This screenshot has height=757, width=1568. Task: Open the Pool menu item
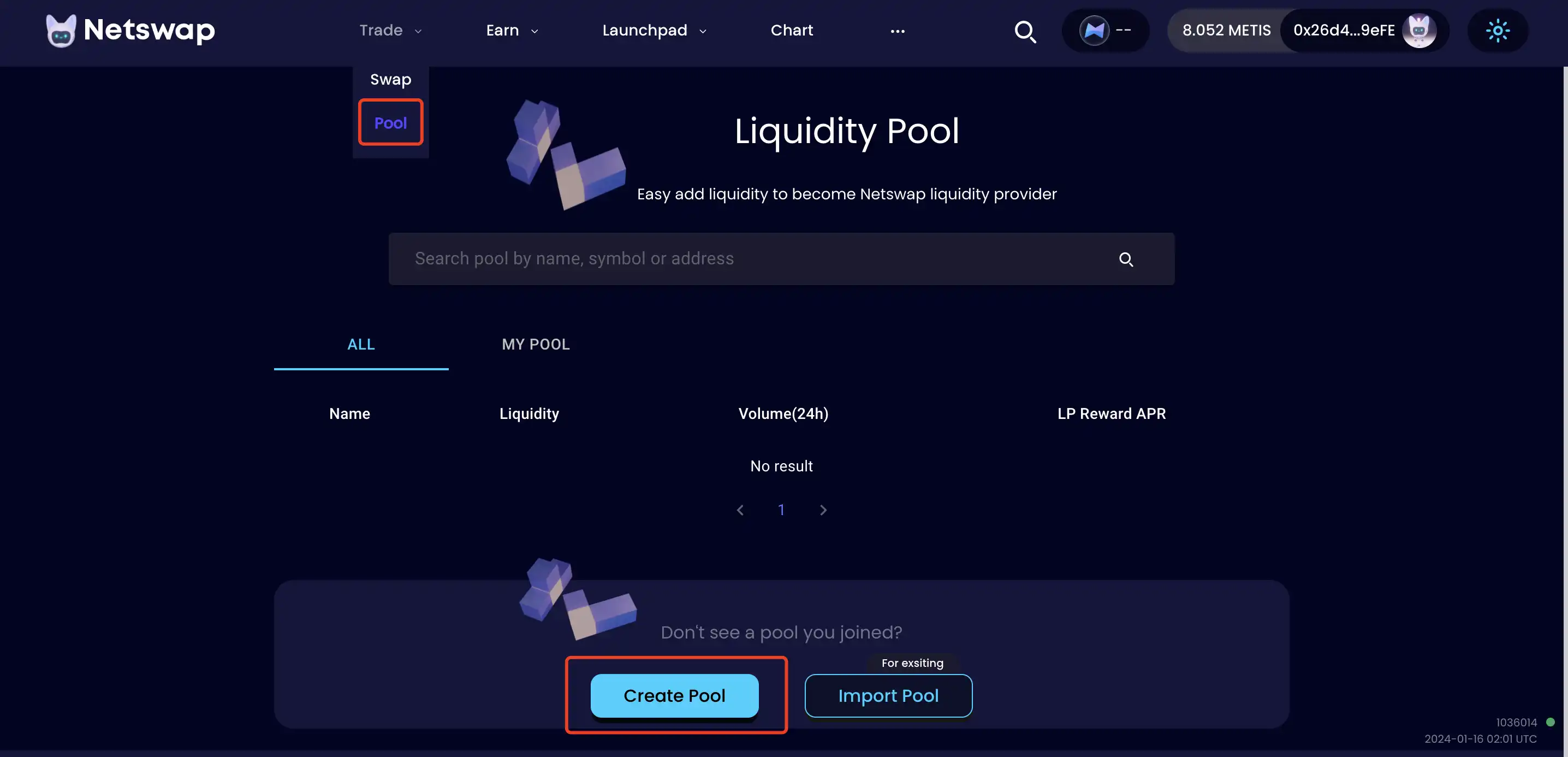click(x=390, y=123)
